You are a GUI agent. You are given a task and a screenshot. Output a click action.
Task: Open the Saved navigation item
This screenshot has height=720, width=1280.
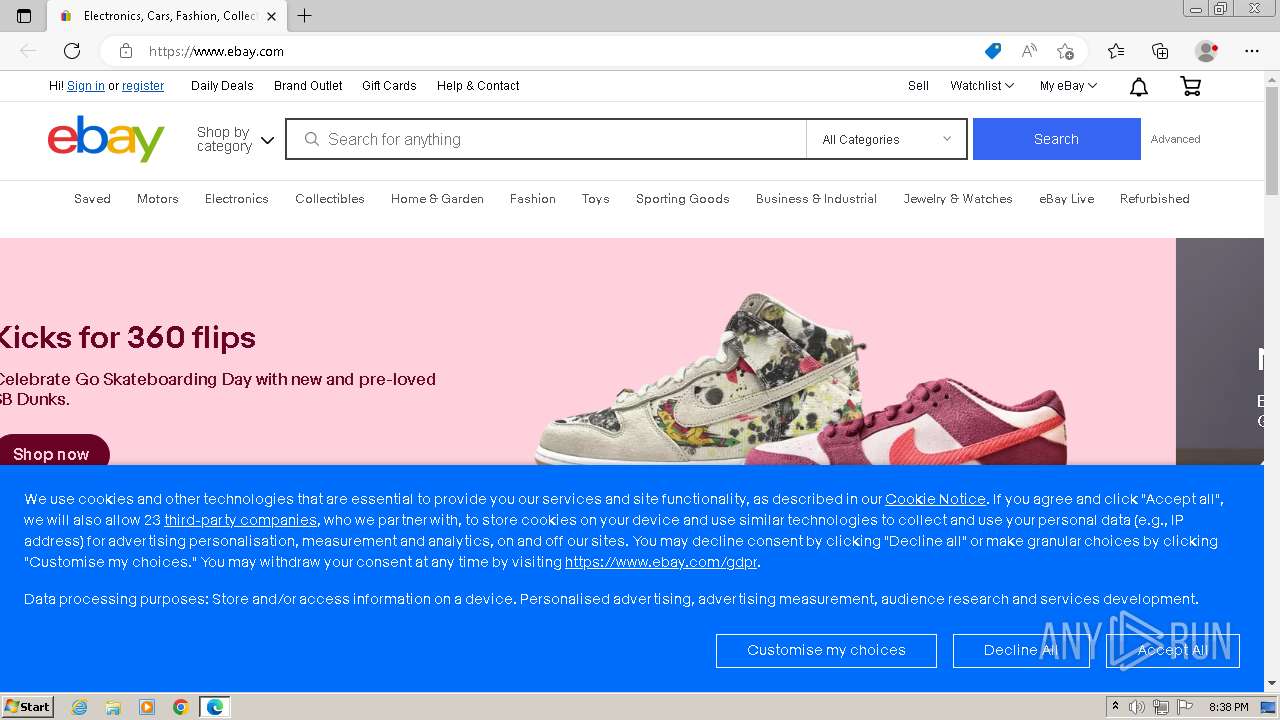pyautogui.click(x=92, y=199)
